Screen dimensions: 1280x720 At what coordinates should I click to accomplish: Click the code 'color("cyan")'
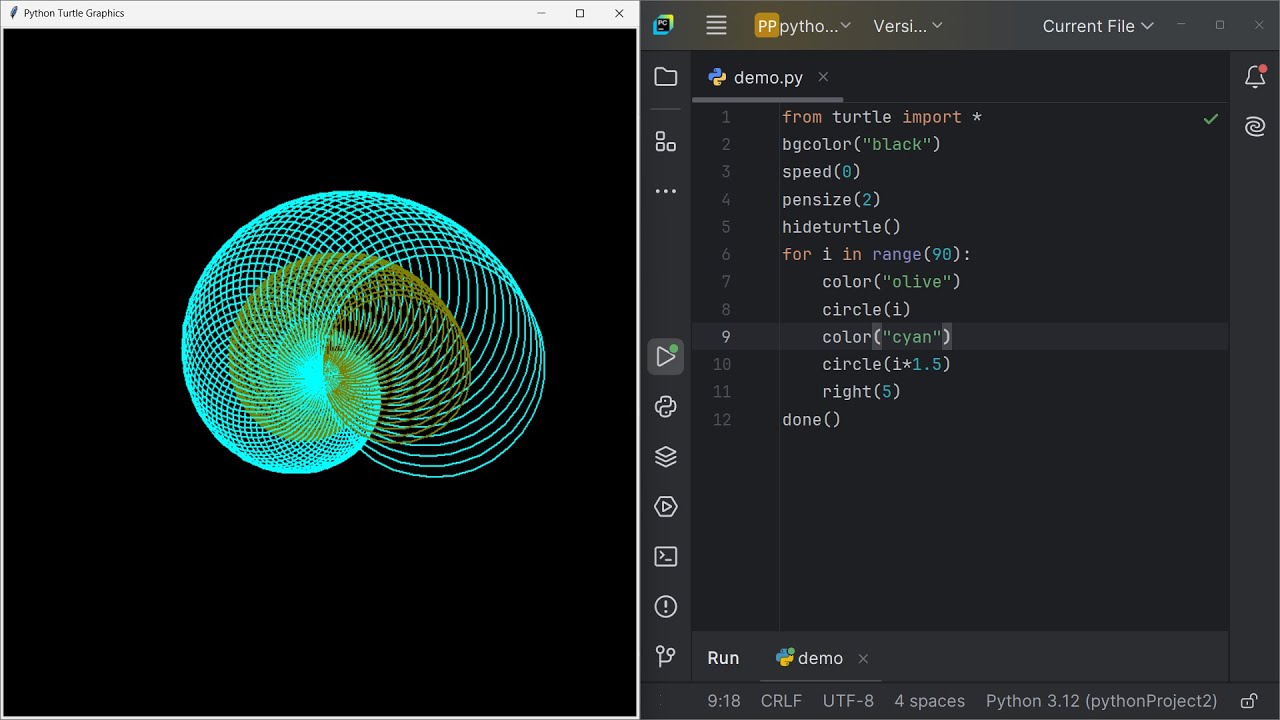tap(887, 337)
